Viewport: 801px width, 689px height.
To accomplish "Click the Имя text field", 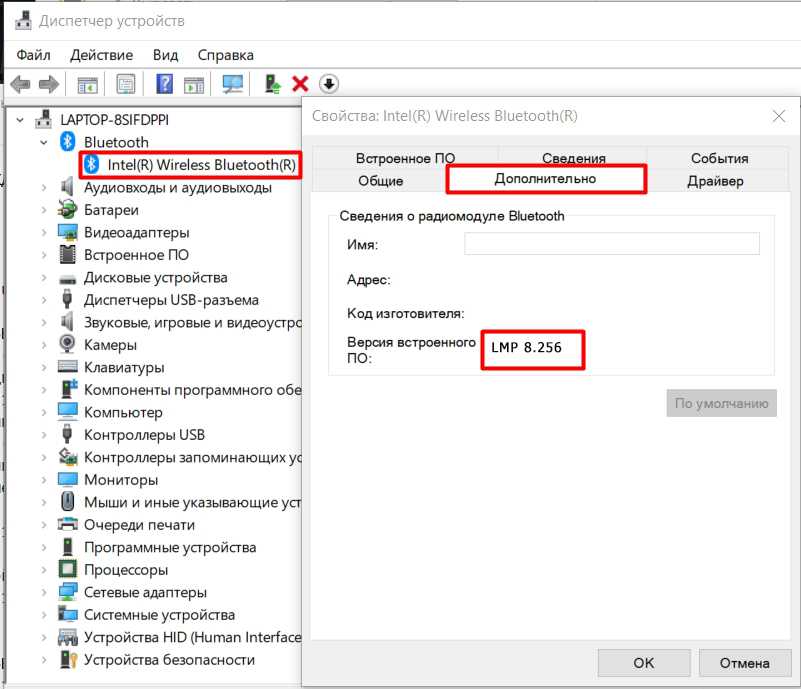I will coord(611,244).
